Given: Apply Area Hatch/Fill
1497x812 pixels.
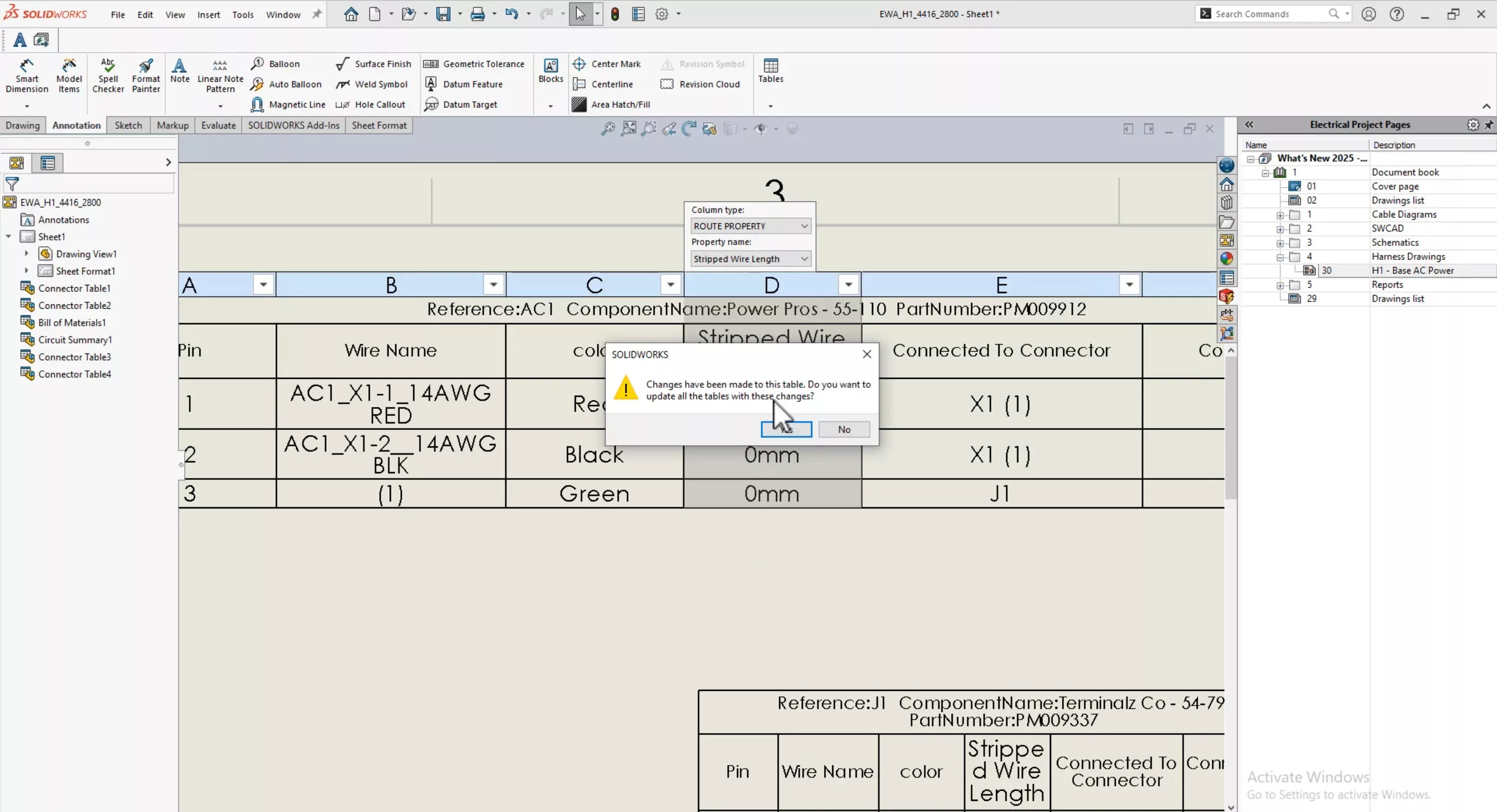Looking at the screenshot, I should [611, 105].
